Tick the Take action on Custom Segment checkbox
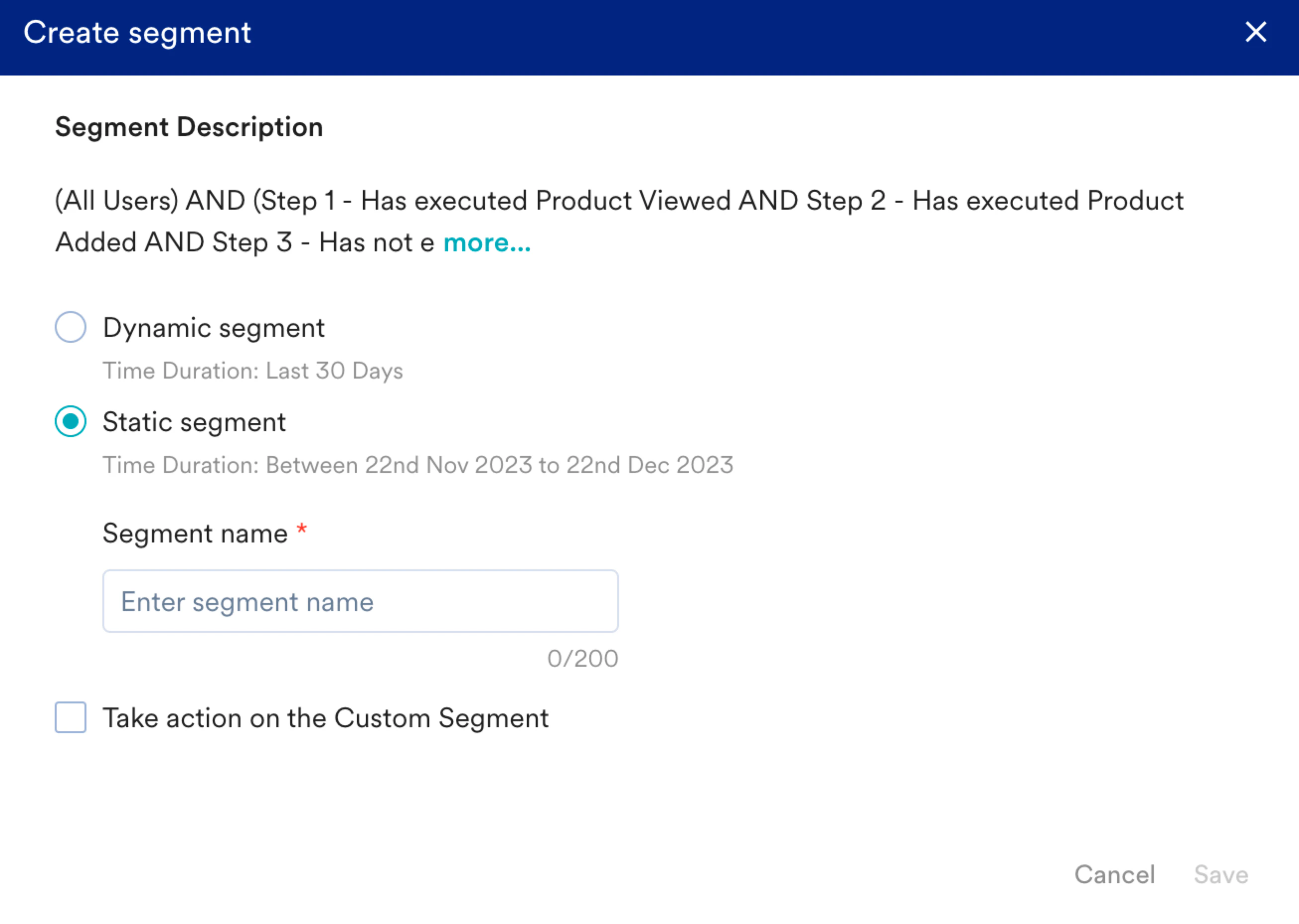 (71, 717)
